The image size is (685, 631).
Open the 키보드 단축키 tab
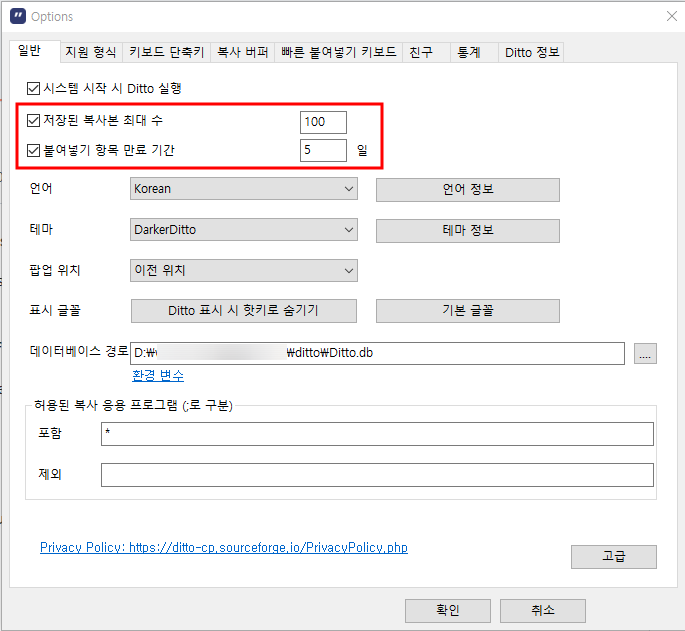click(166, 52)
